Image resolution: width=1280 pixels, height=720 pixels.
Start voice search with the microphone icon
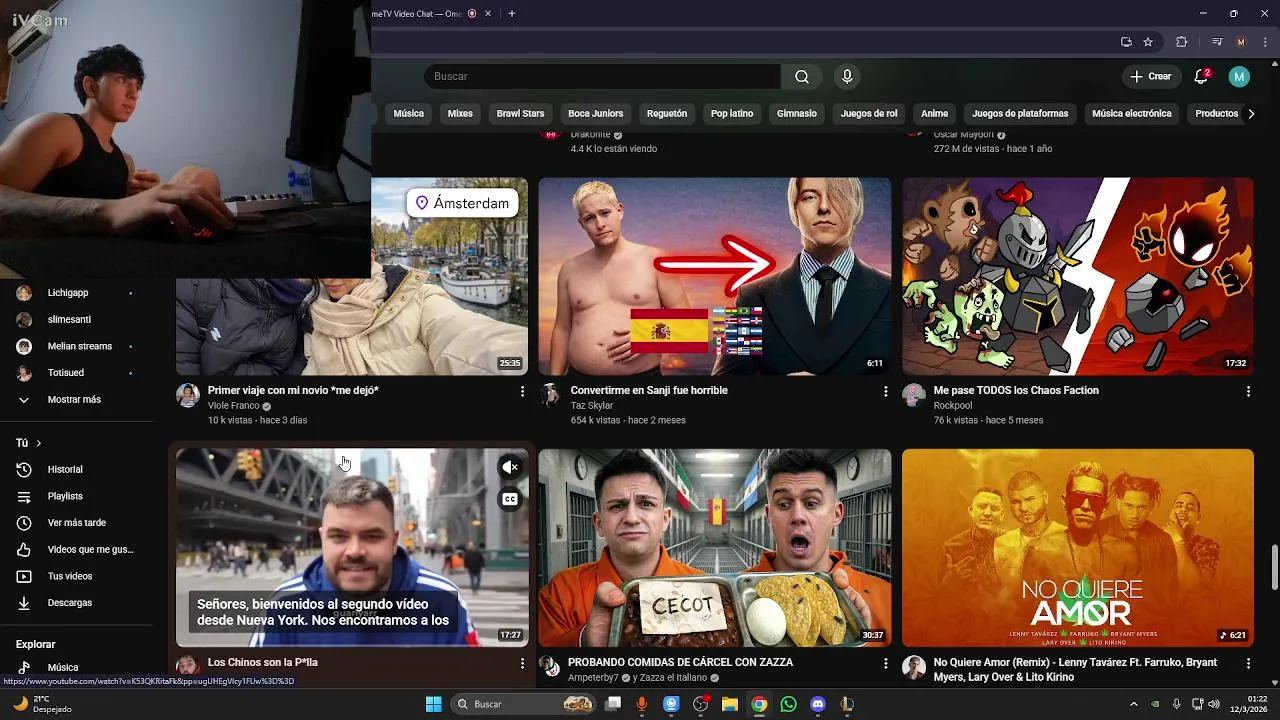(847, 77)
